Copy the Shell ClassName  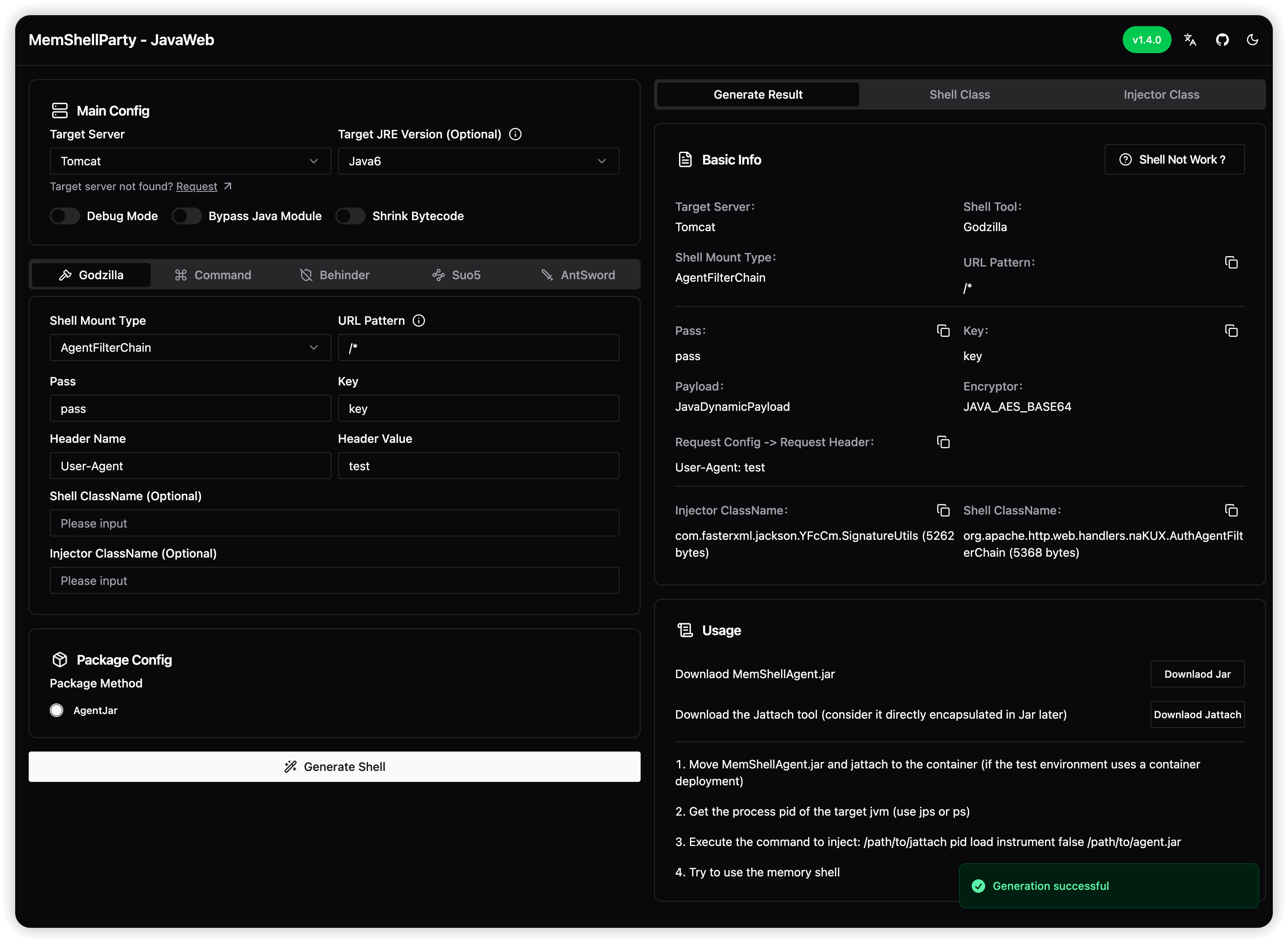coord(1231,511)
